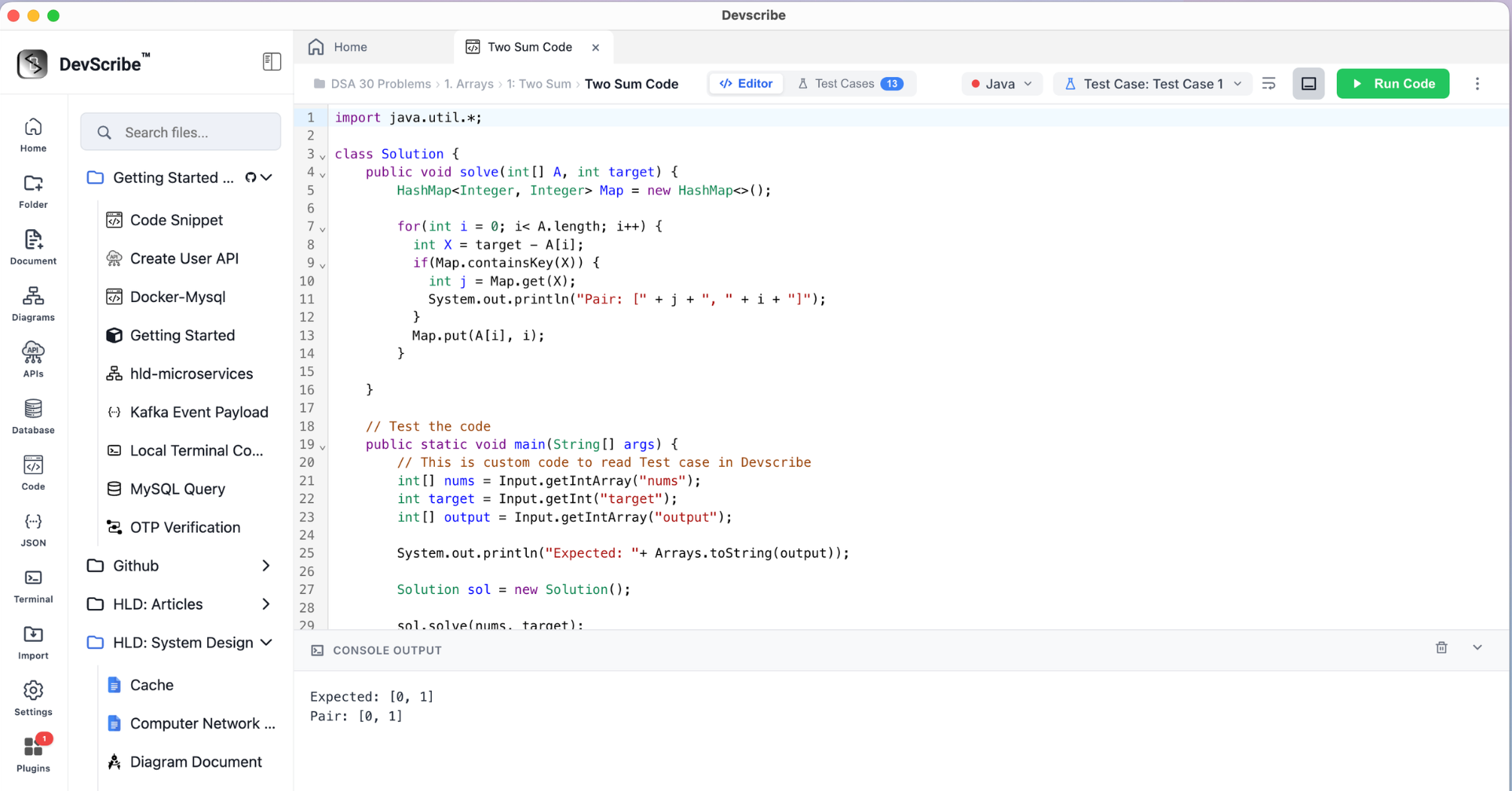Click the macOS yellow minimize button
The image size is (1512, 791).
pos(33,16)
